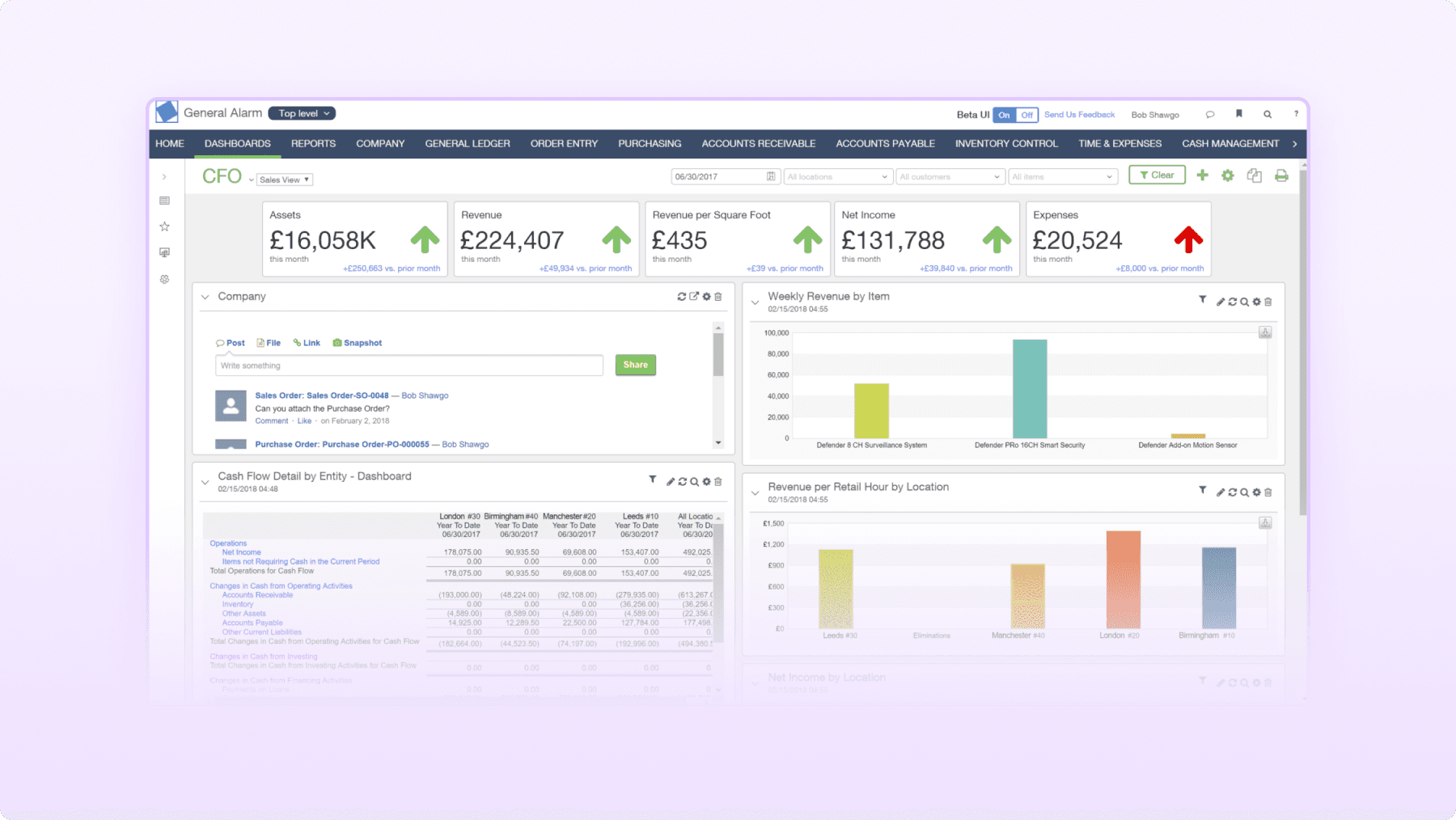Open the ACCOUNTS PAYABLE menu
Screen dimensions: 1456x820
coord(885,144)
